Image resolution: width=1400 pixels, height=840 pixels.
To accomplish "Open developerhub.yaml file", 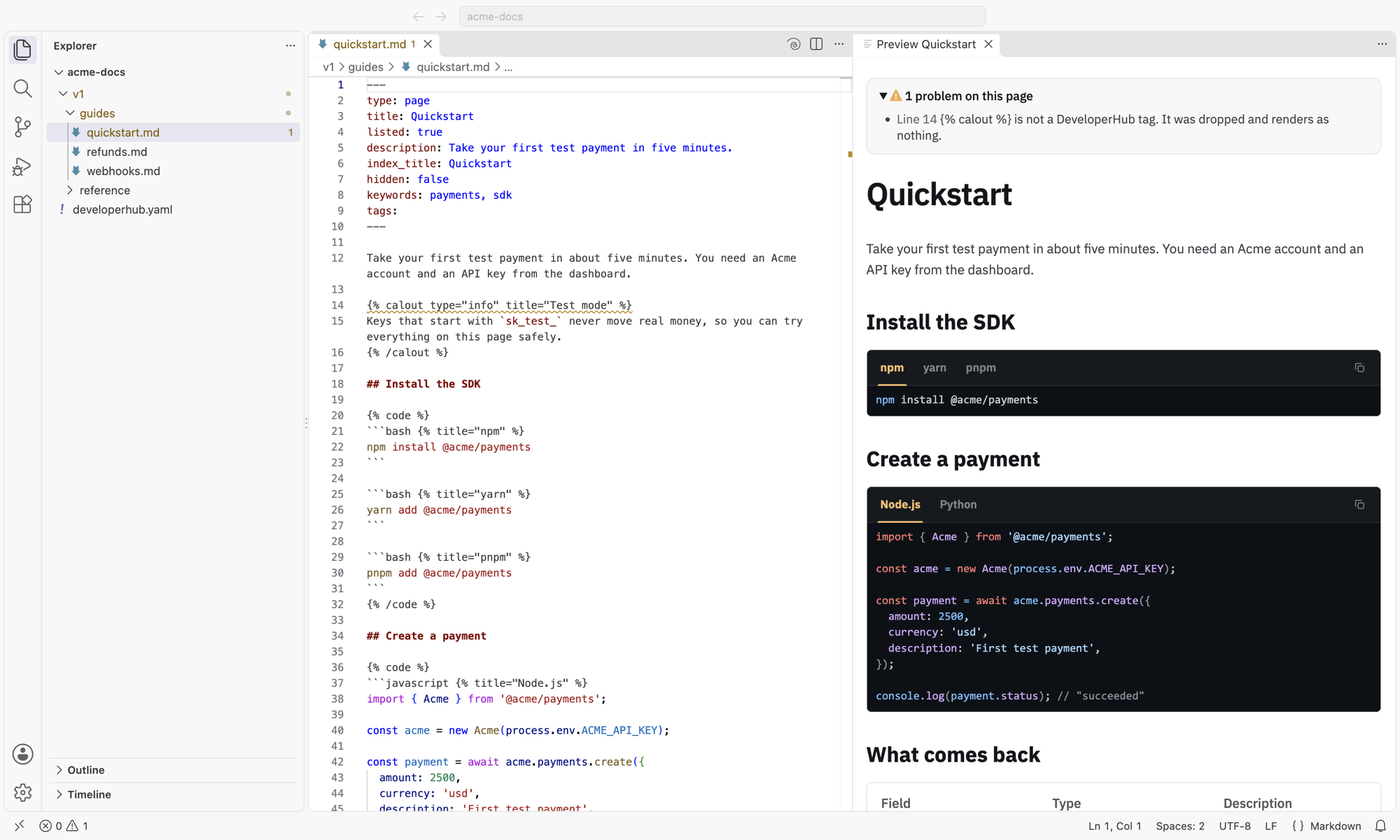I will coord(122,209).
